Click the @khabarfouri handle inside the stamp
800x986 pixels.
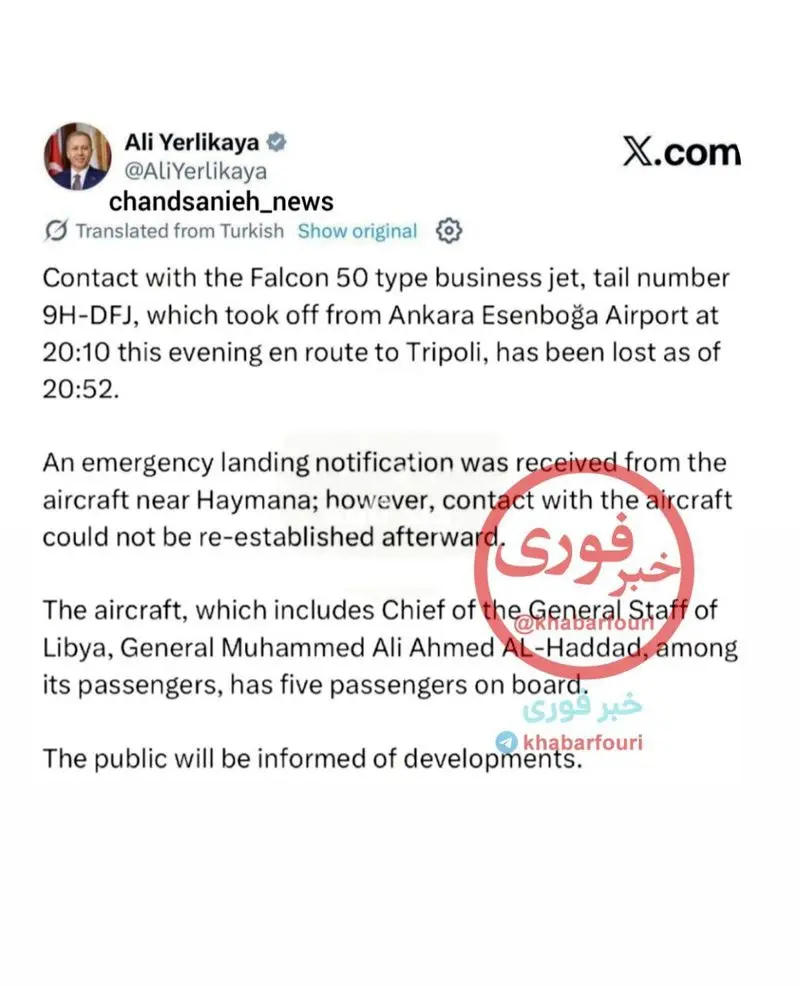tap(584, 624)
